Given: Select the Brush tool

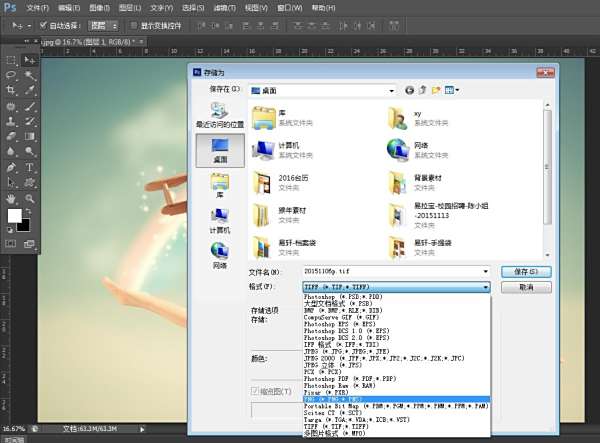Looking at the screenshot, I should pos(30,106).
